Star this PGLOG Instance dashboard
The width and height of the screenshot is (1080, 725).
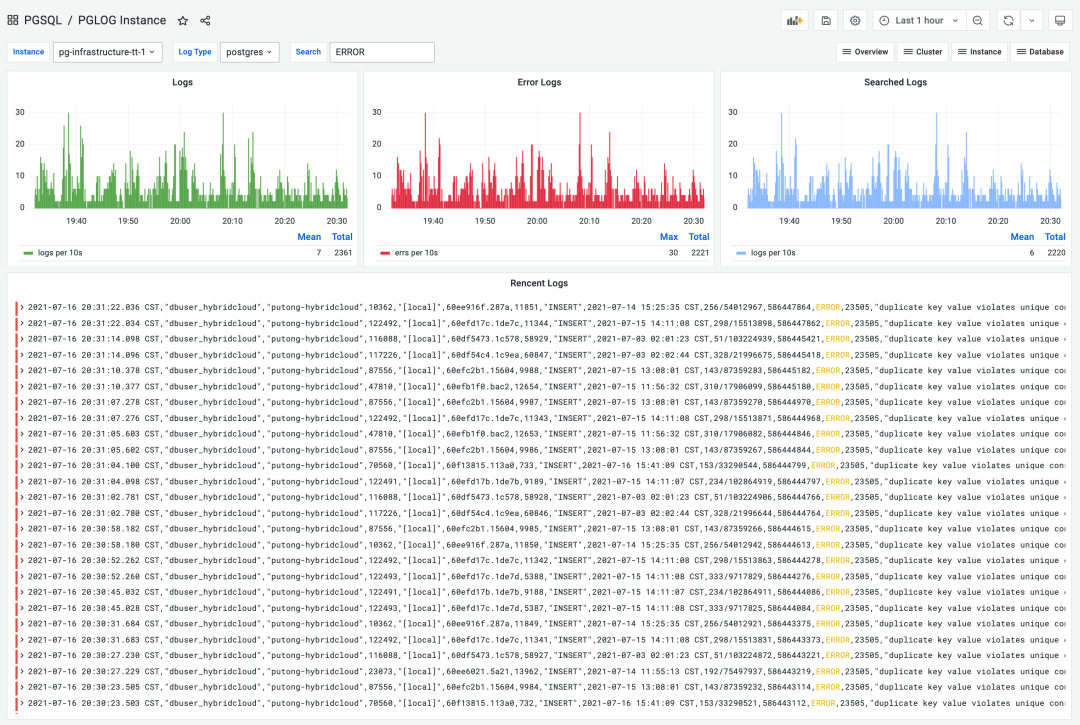coord(183,21)
